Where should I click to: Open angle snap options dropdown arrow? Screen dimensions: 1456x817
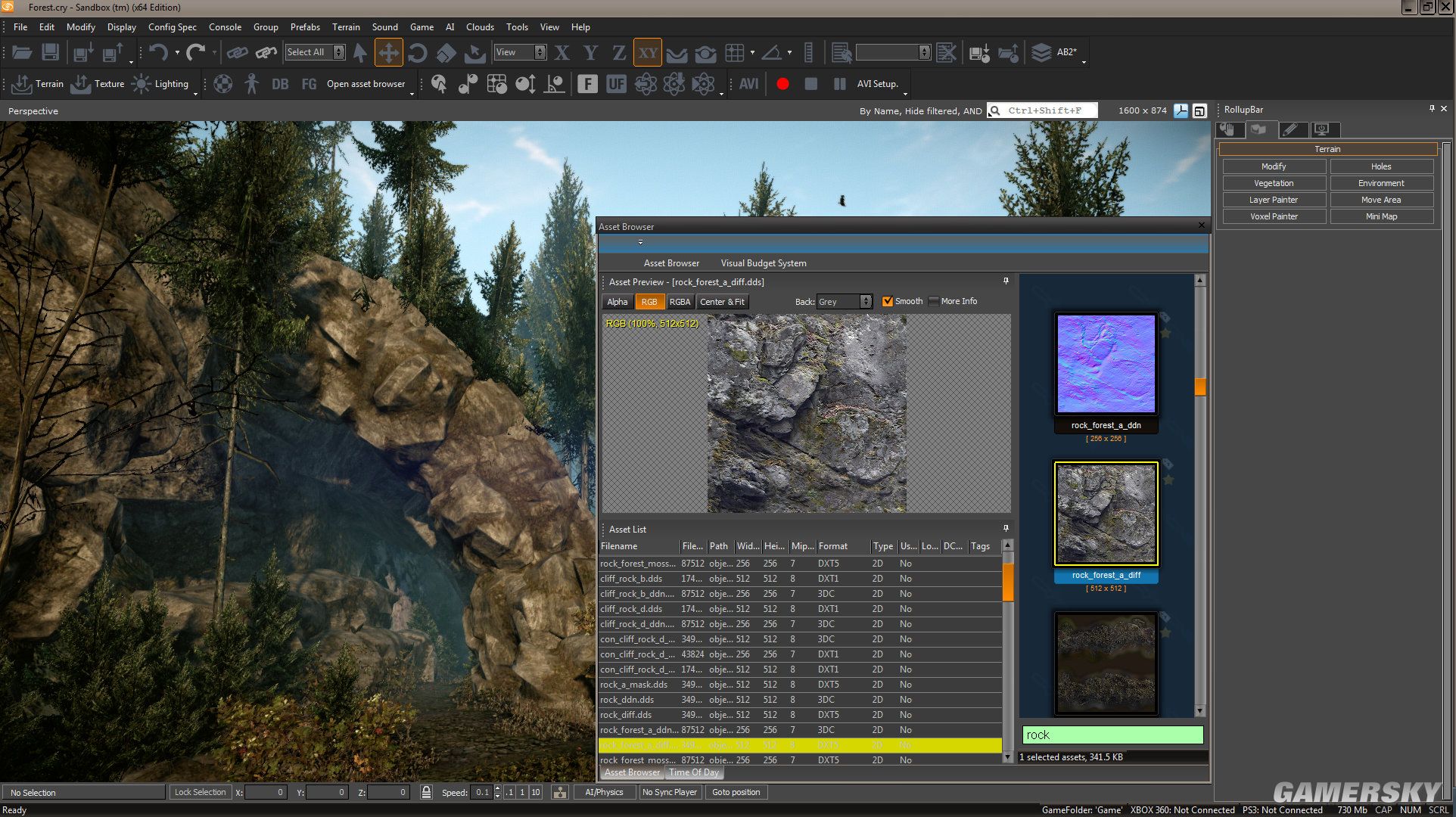(x=789, y=52)
